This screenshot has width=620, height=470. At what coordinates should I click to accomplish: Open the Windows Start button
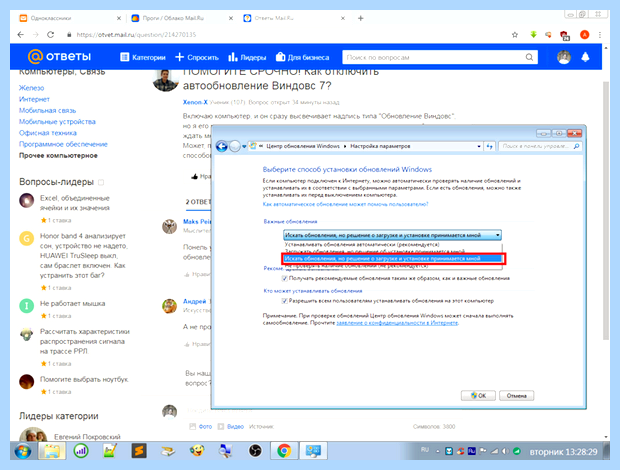point(23,451)
